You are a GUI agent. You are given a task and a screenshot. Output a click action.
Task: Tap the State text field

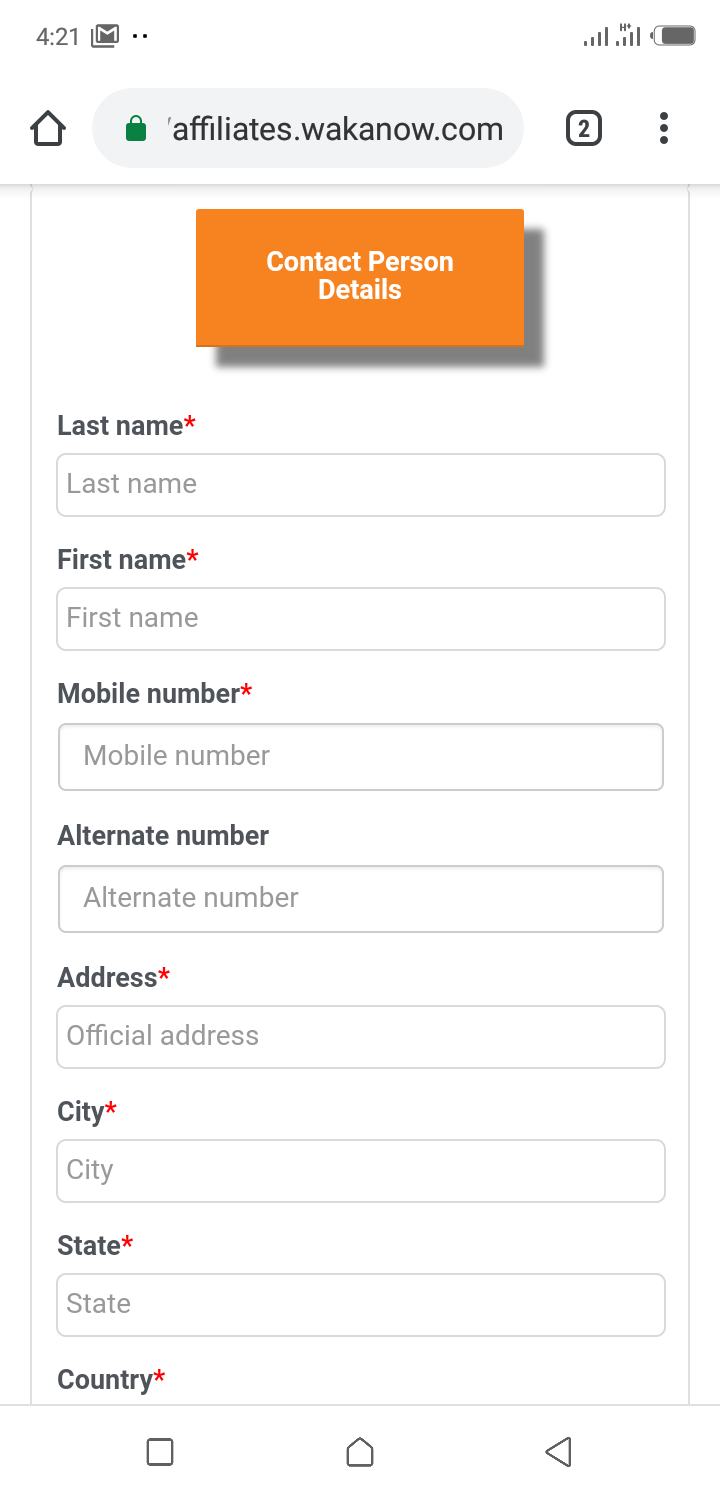360,1305
